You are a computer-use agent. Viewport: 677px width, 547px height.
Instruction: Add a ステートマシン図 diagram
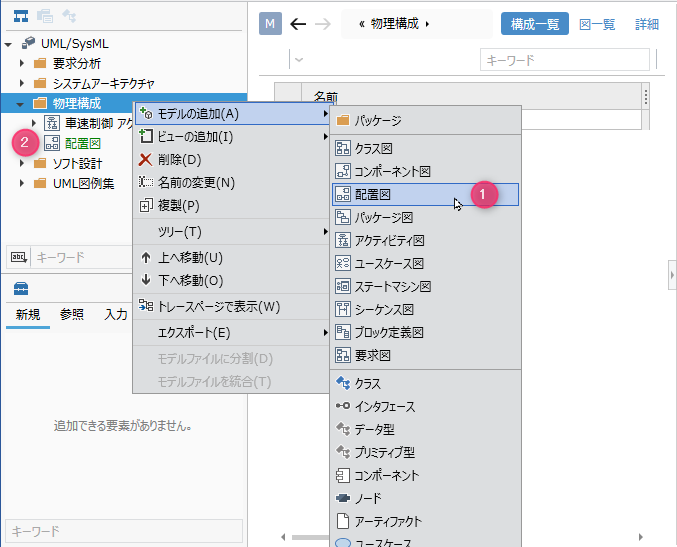click(425, 287)
